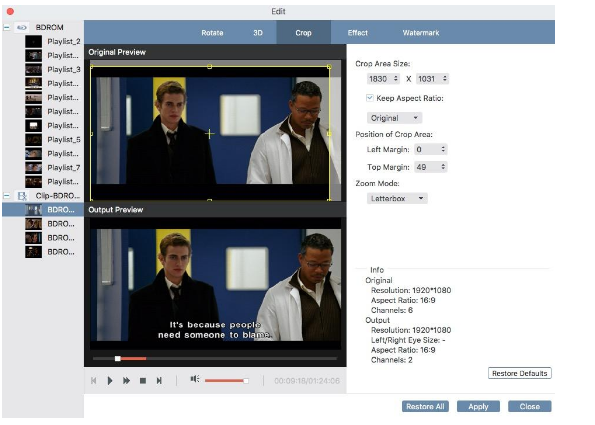
Task: Click the Restore Defaults button
Action: pyautogui.click(x=519, y=373)
